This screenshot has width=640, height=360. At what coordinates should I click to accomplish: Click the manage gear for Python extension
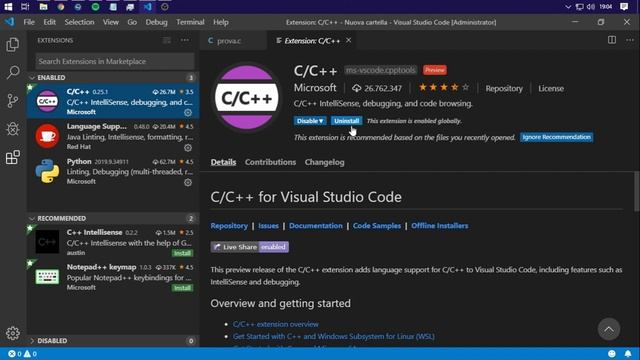pyautogui.click(x=188, y=182)
